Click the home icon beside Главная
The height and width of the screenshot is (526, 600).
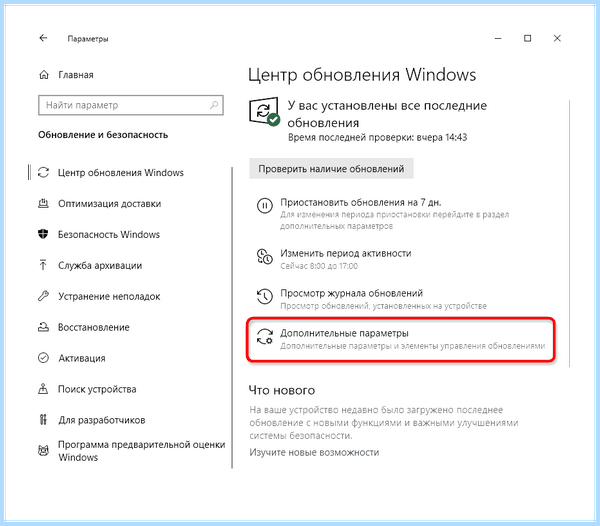(x=44, y=75)
